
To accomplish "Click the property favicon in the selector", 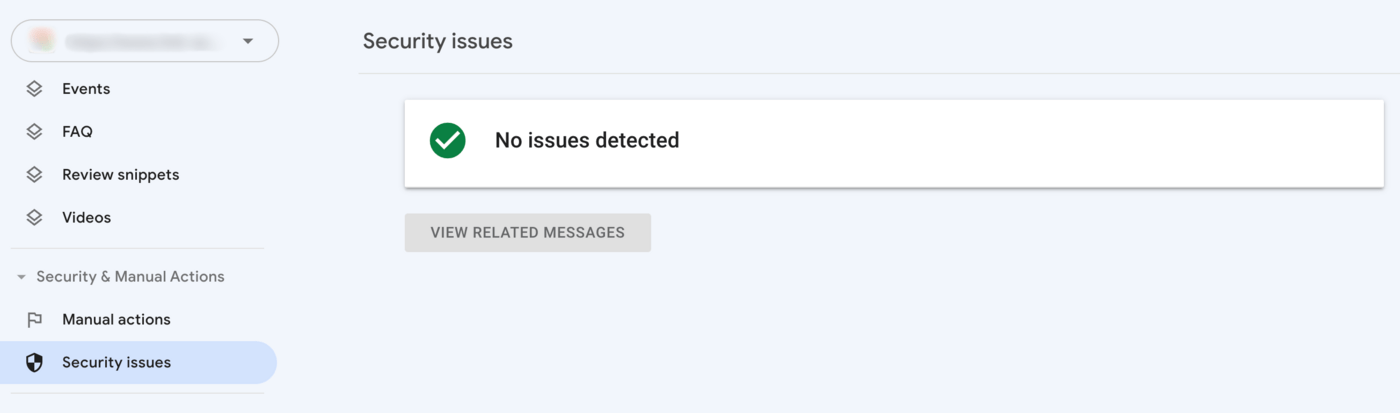I will 42,41.
